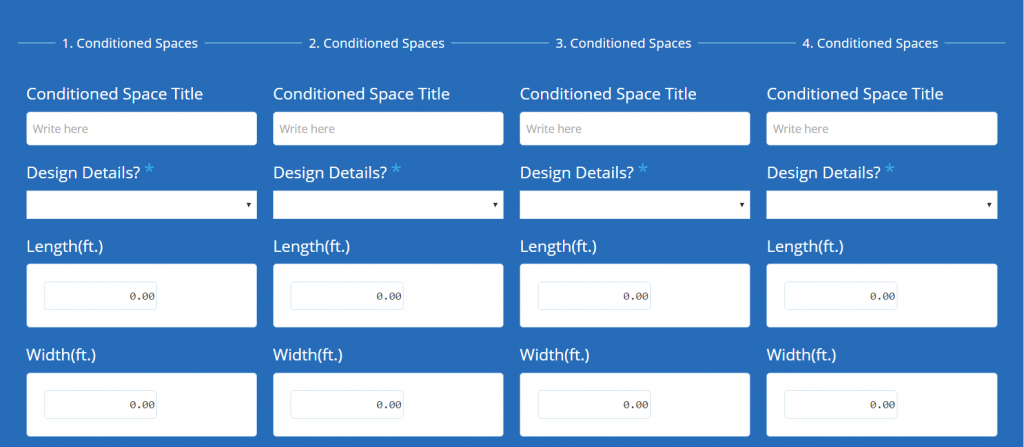Click the first Conditioned Space Title field
This screenshot has height=447, width=1024.
click(x=141, y=129)
